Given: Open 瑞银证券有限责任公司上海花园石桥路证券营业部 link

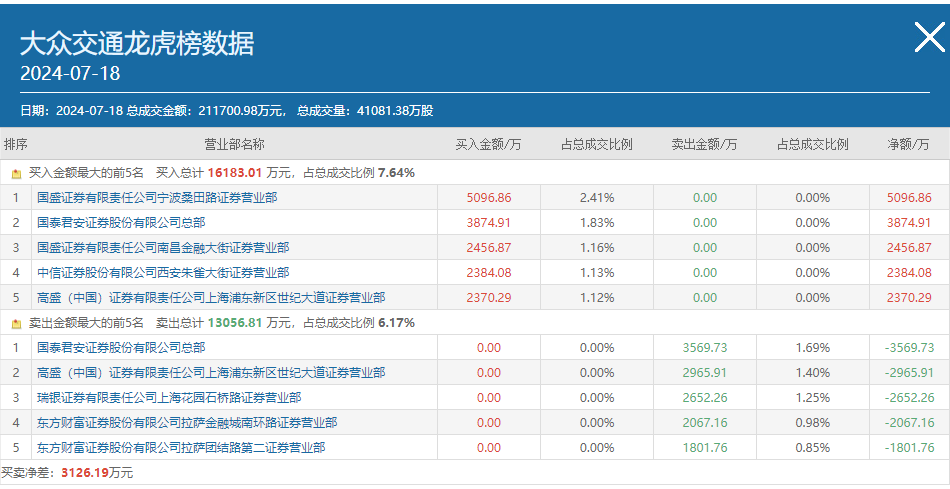Looking at the screenshot, I should (x=169, y=398).
